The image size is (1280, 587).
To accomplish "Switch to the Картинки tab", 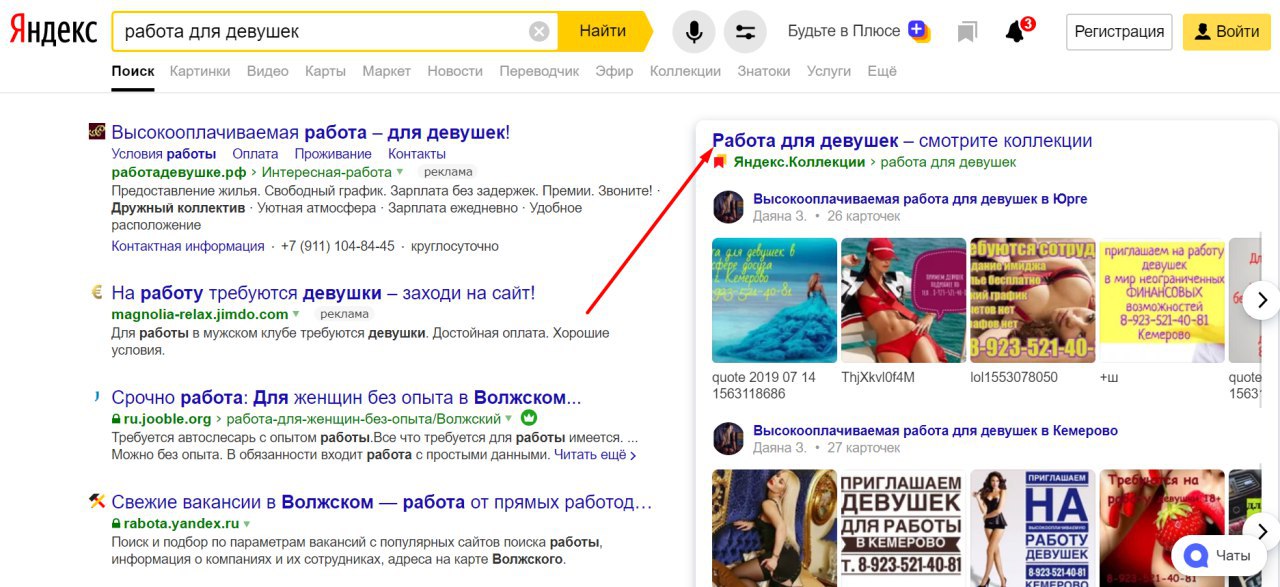I will click(200, 71).
